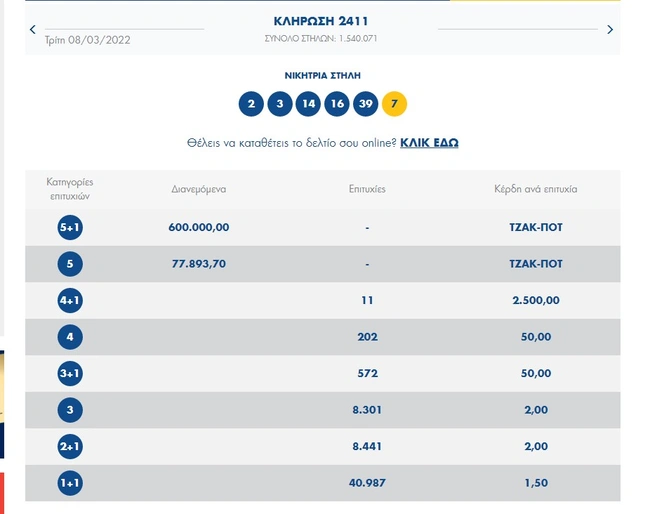The width and height of the screenshot is (650, 514).
Task: Select winning number ball 14
Action: coord(309,104)
